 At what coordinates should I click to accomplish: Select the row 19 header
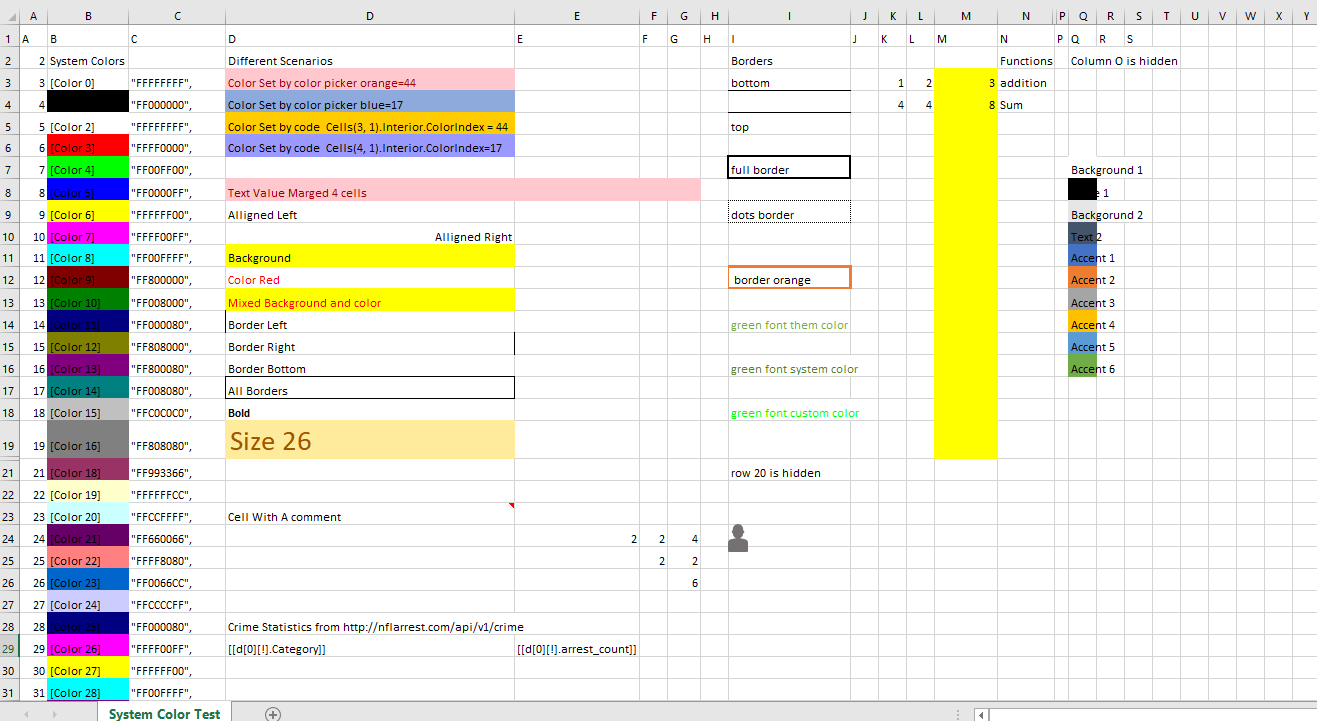9,440
